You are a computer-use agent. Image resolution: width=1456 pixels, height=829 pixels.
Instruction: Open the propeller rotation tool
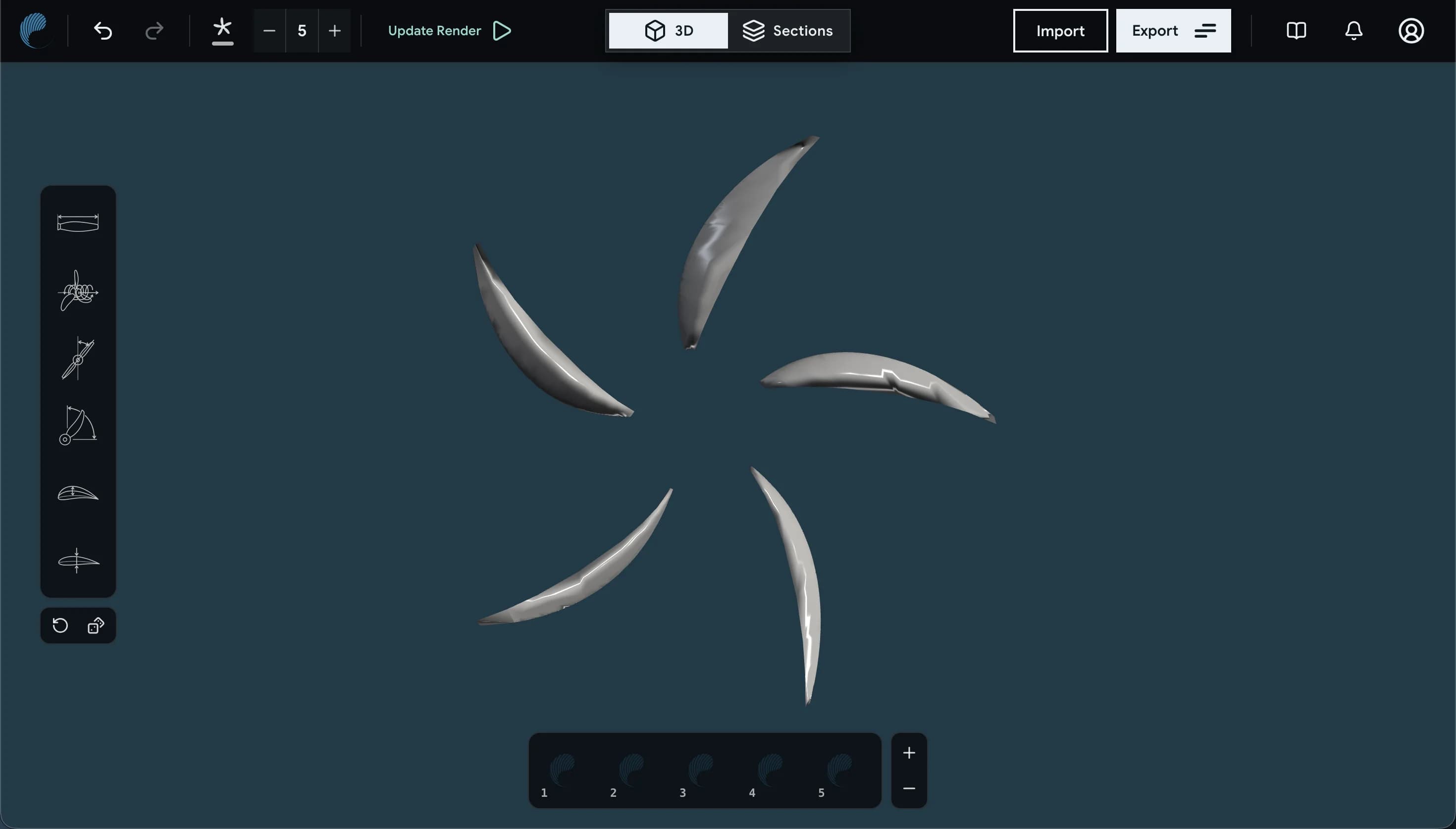pyautogui.click(x=78, y=290)
